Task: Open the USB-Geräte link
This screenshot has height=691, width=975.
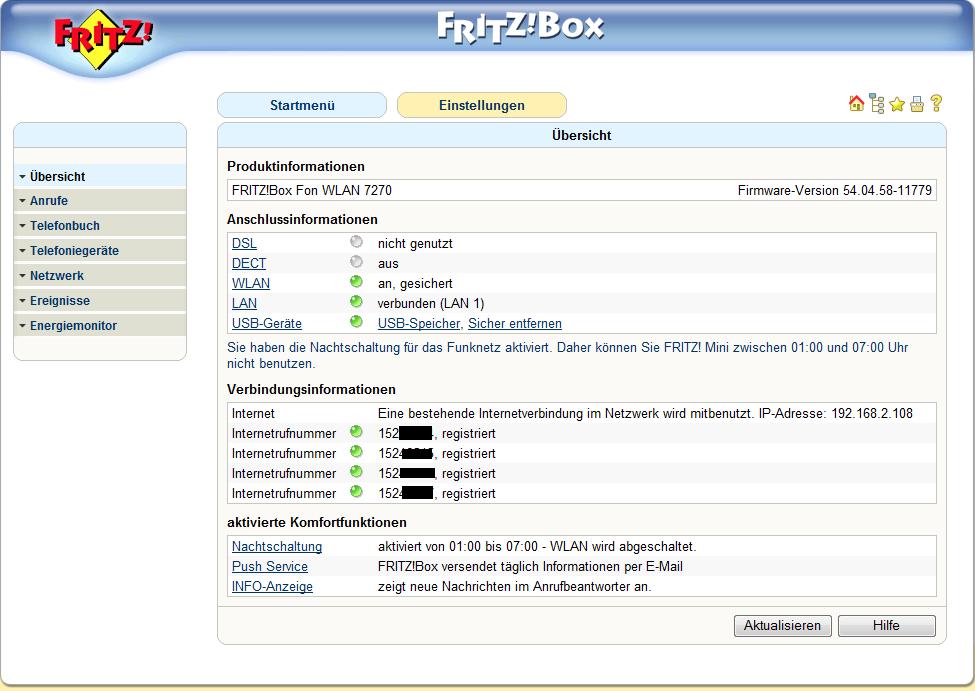Action: [x=267, y=323]
